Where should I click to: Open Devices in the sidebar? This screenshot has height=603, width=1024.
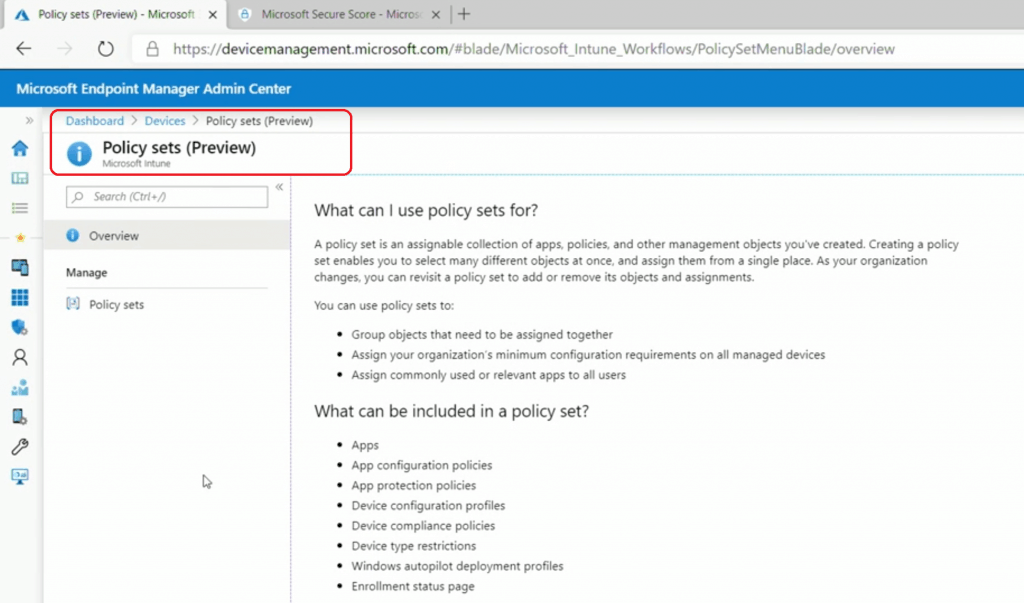[x=20, y=267]
